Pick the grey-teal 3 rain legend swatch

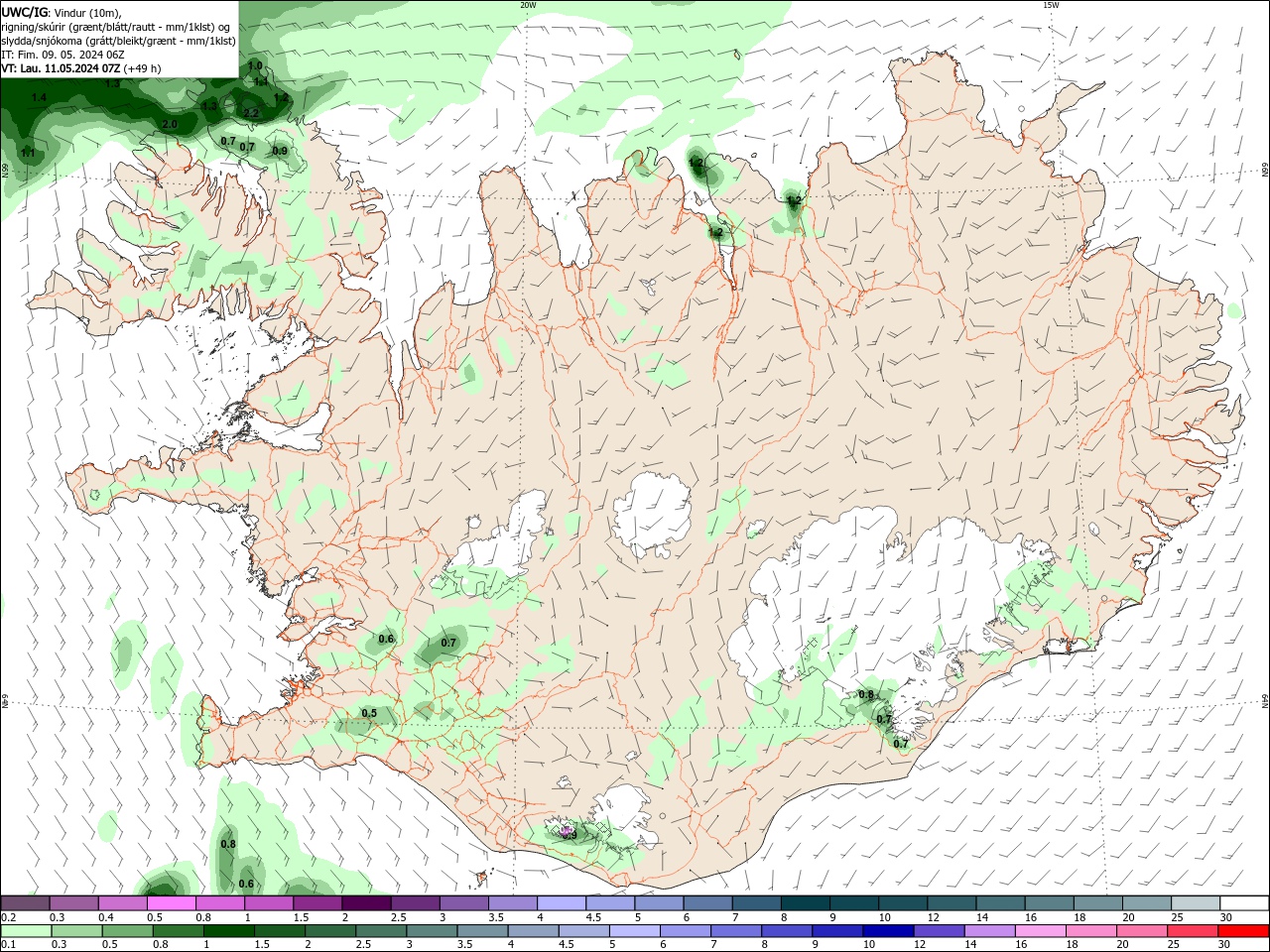[x=432, y=931]
